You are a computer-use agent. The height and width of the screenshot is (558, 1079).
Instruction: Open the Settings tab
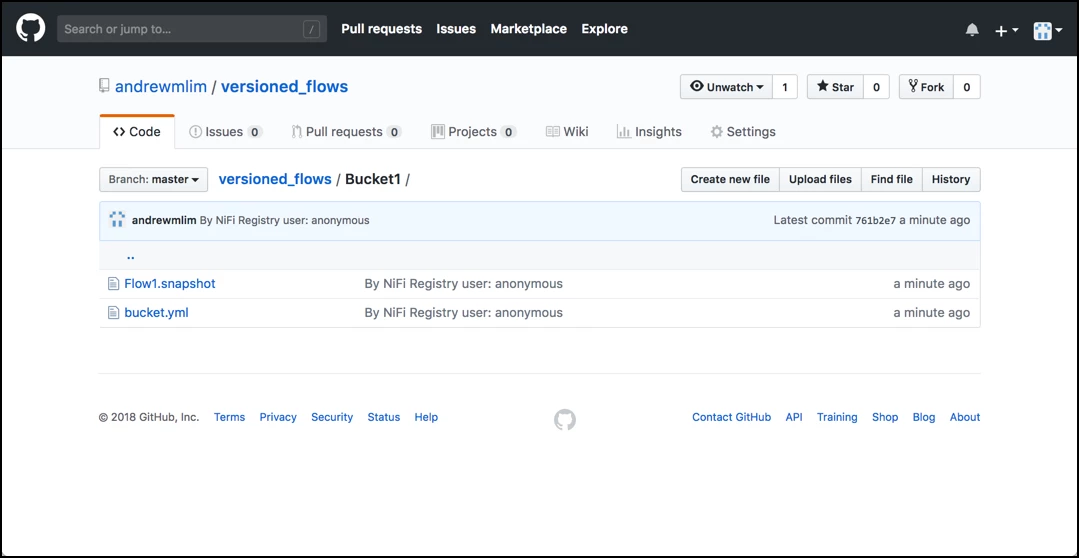pyautogui.click(x=743, y=131)
